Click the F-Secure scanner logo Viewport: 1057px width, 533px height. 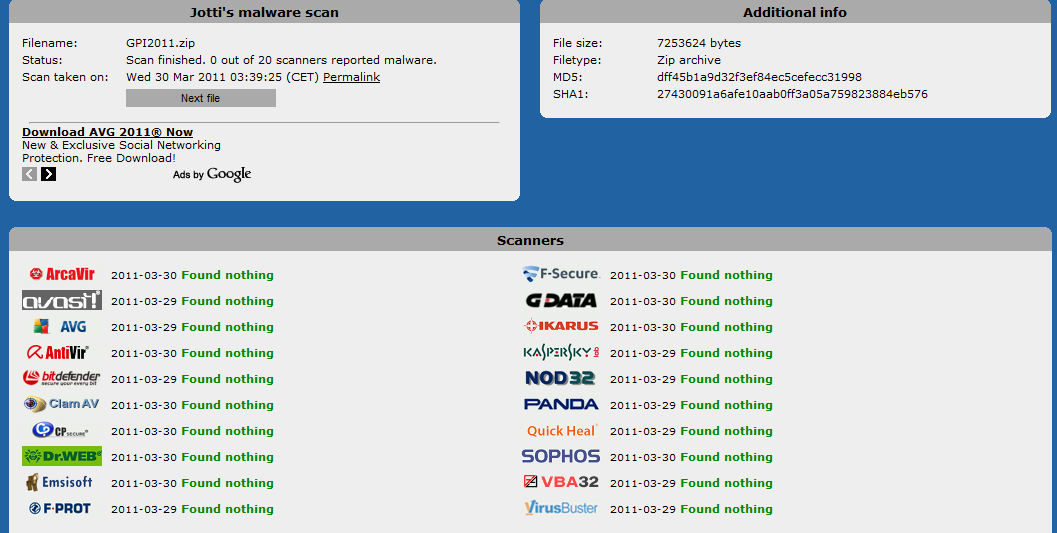pyautogui.click(x=561, y=274)
